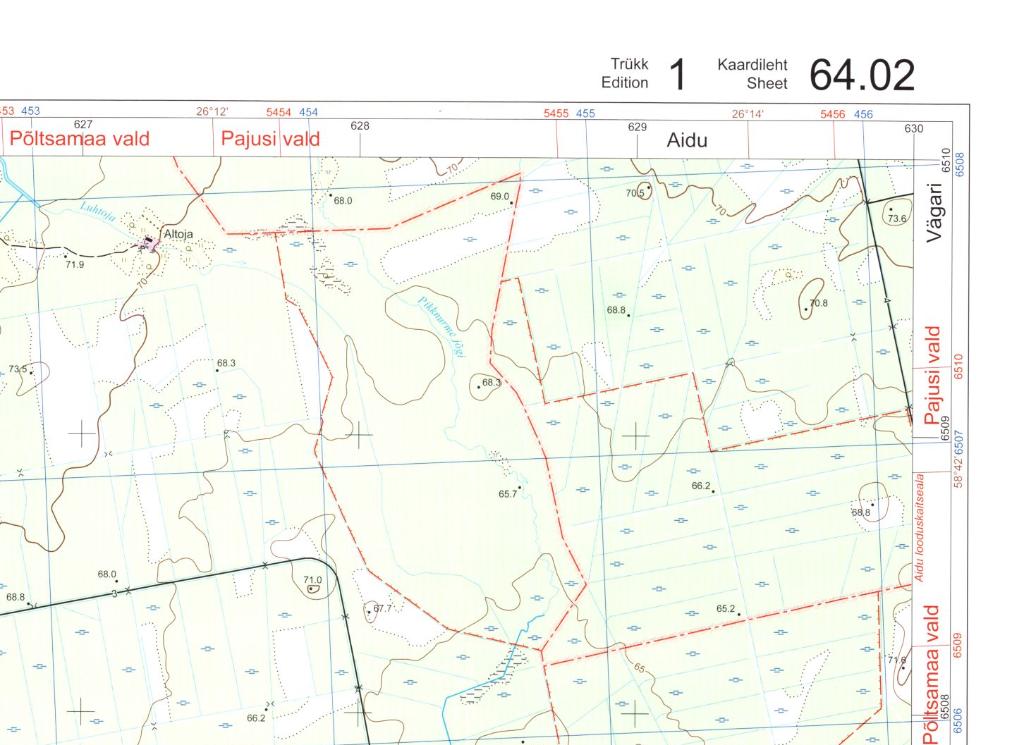Click the Luhtoja stream name label
The height and width of the screenshot is (745, 1024).
97,209
